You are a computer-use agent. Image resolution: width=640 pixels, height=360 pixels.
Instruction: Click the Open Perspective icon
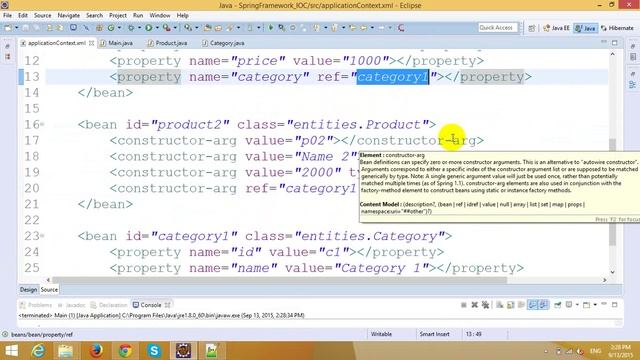coord(531,28)
